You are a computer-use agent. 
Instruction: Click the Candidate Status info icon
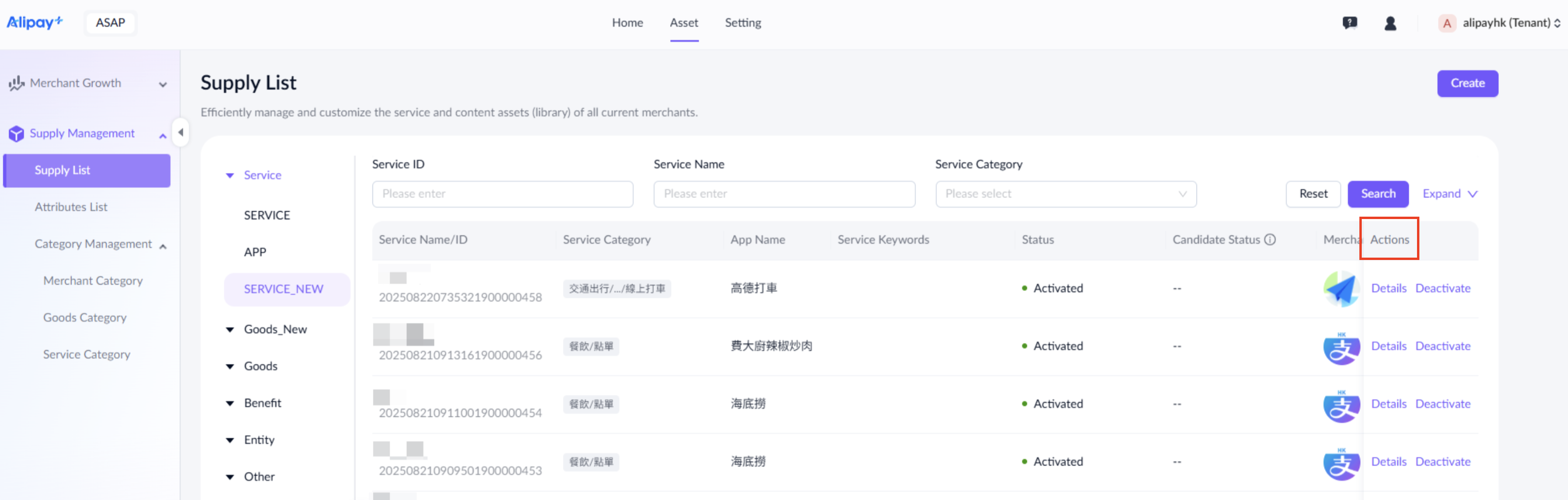click(1270, 240)
